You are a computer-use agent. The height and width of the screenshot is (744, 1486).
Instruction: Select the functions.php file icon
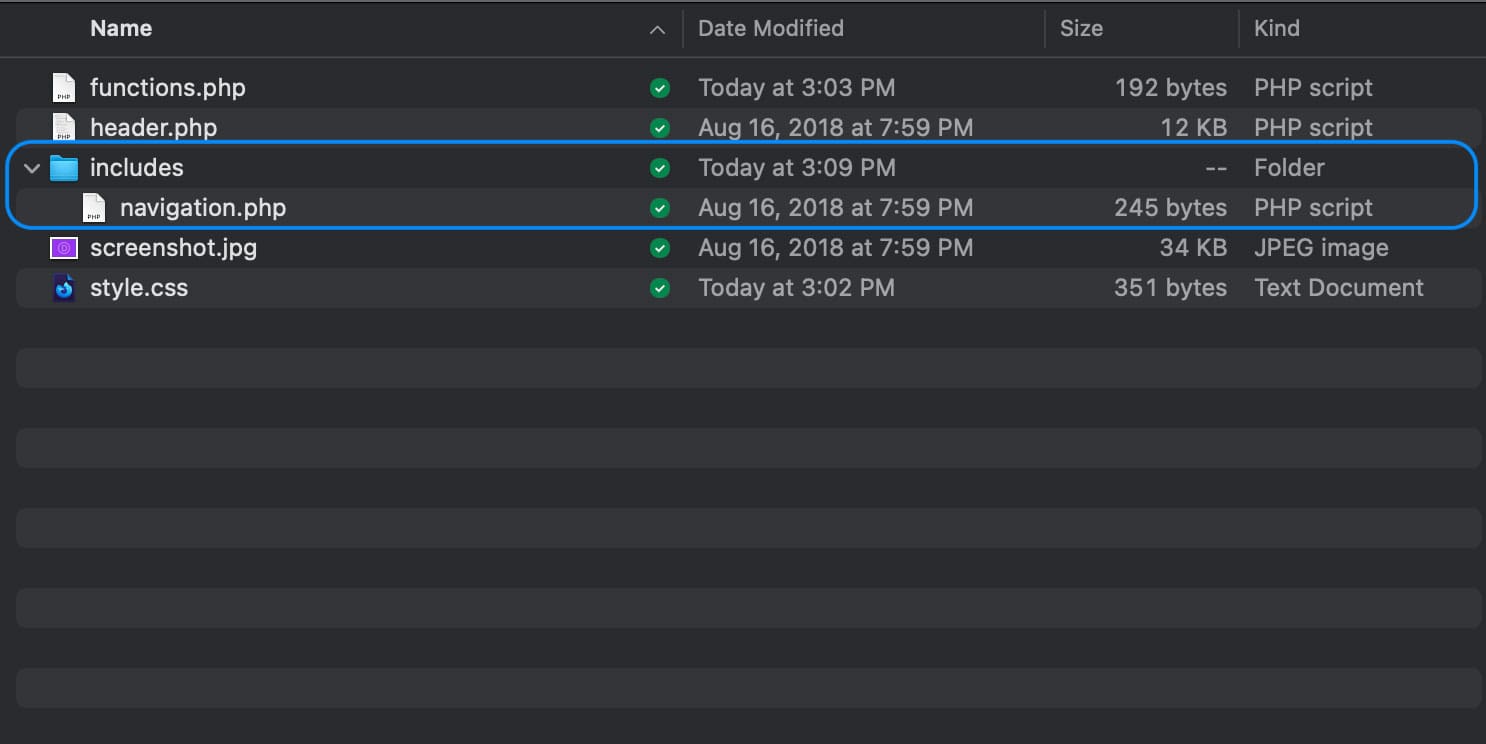pos(64,88)
